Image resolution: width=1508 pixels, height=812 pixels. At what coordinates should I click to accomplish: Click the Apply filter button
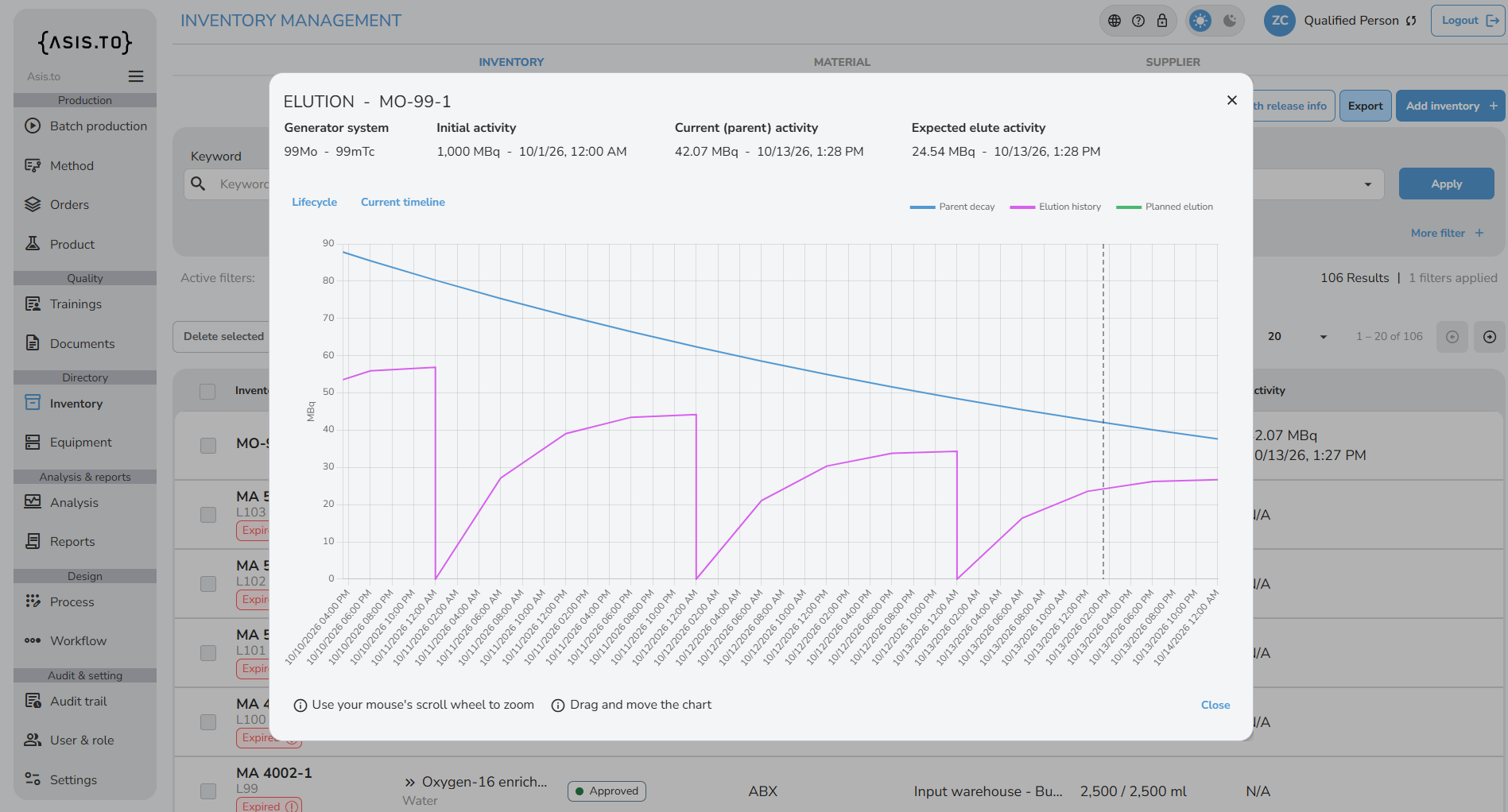click(x=1446, y=184)
